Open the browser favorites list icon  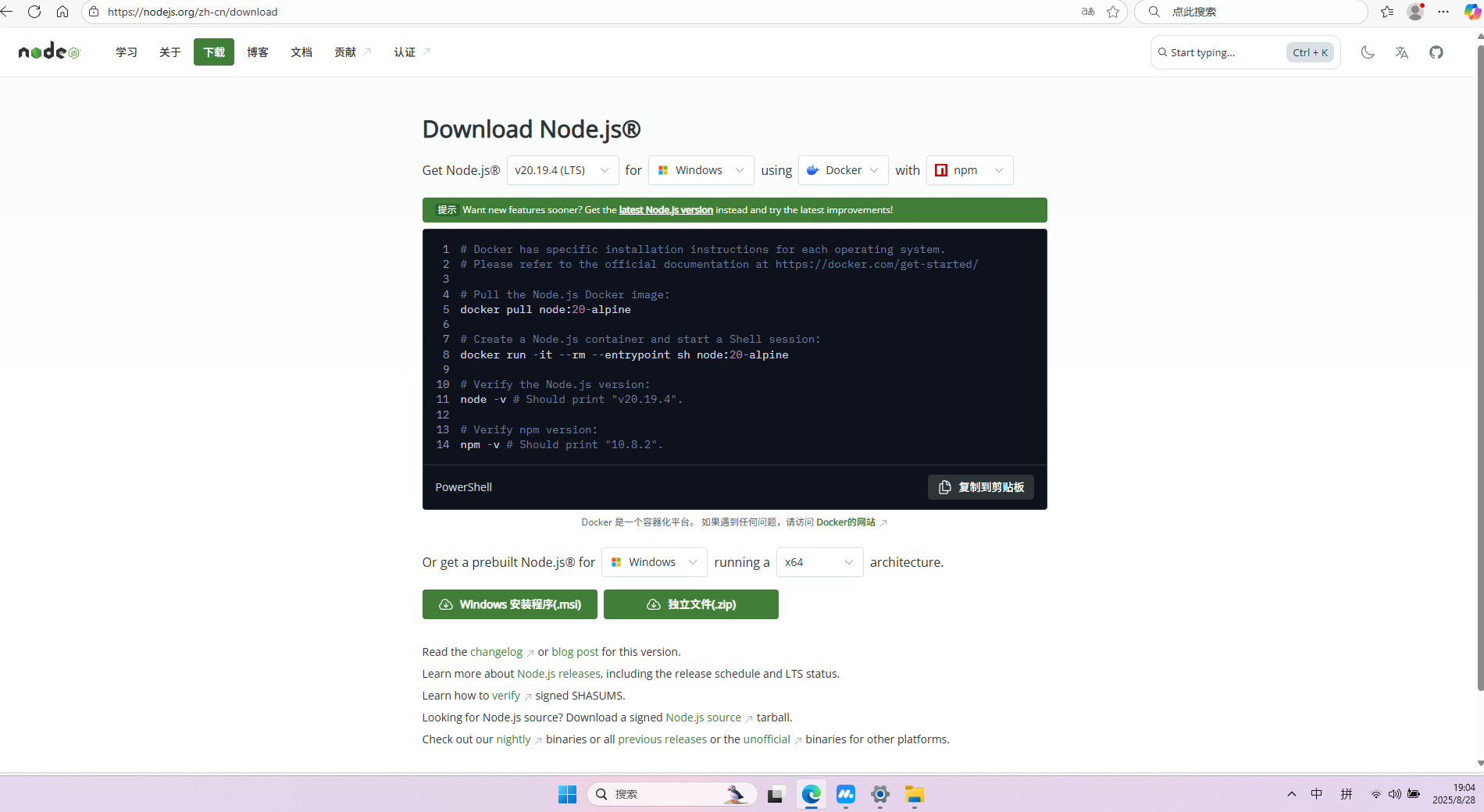(1387, 12)
